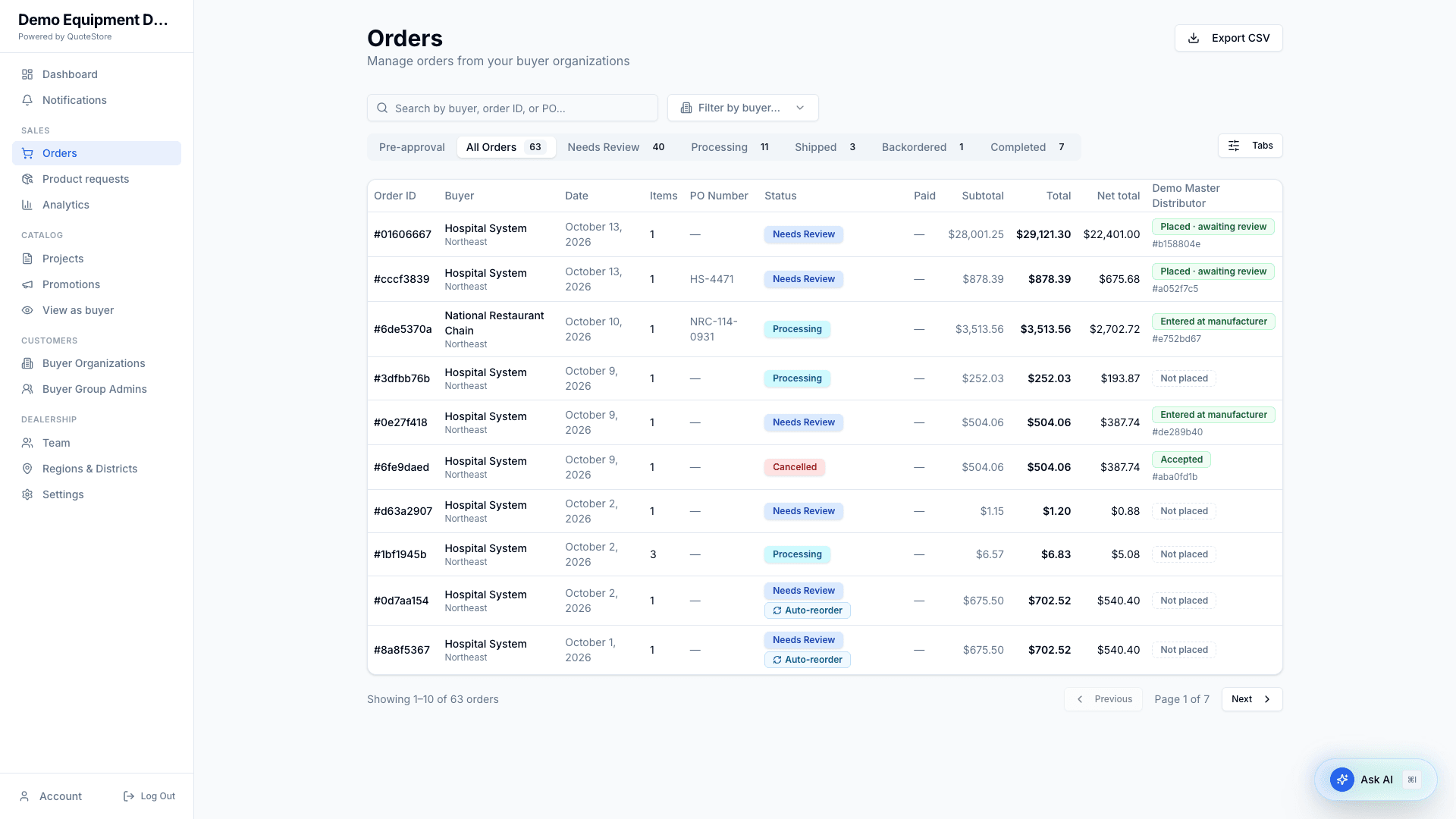The width and height of the screenshot is (1456, 819).
Task: Click the Product requests package icon
Action: pyautogui.click(x=27, y=179)
